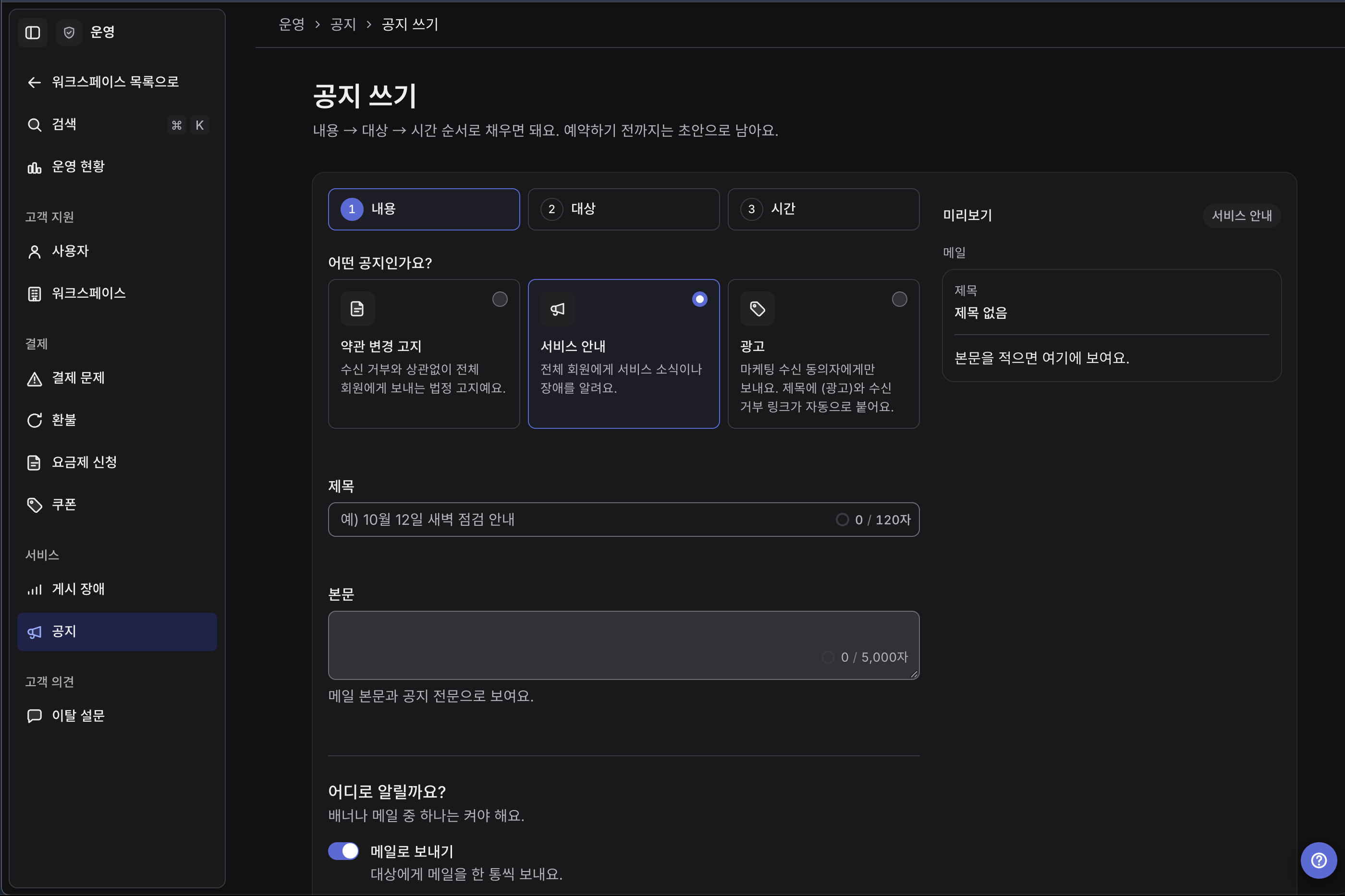The width and height of the screenshot is (1345, 896).
Task: Click the warning triangle icon for 결제 문제
Action: point(34,378)
